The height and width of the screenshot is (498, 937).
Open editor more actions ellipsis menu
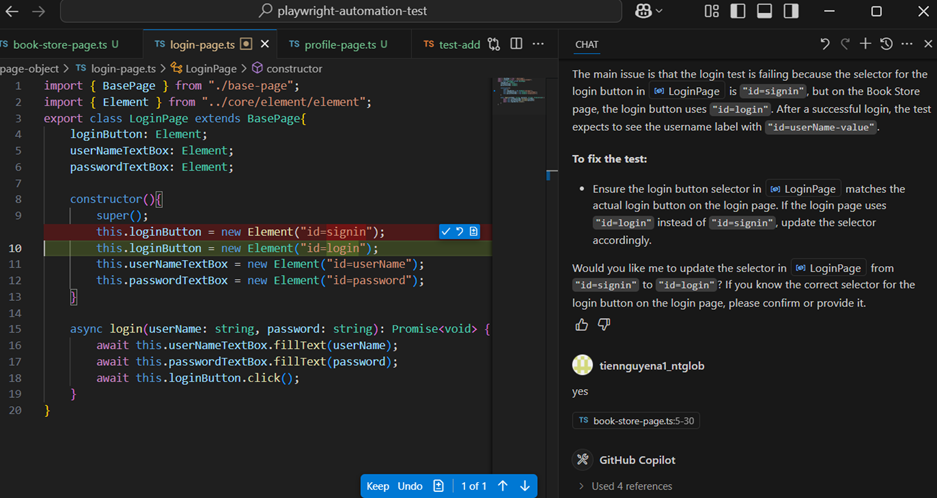pyautogui.click(x=538, y=44)
